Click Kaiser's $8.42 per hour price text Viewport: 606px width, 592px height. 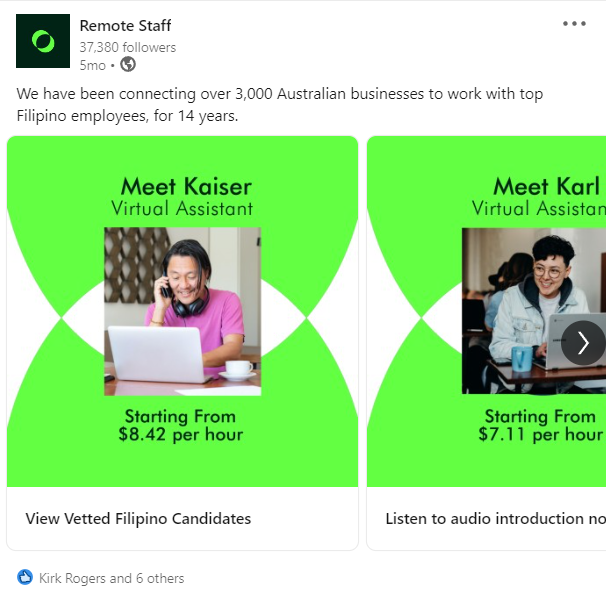(x=180, y=435)
